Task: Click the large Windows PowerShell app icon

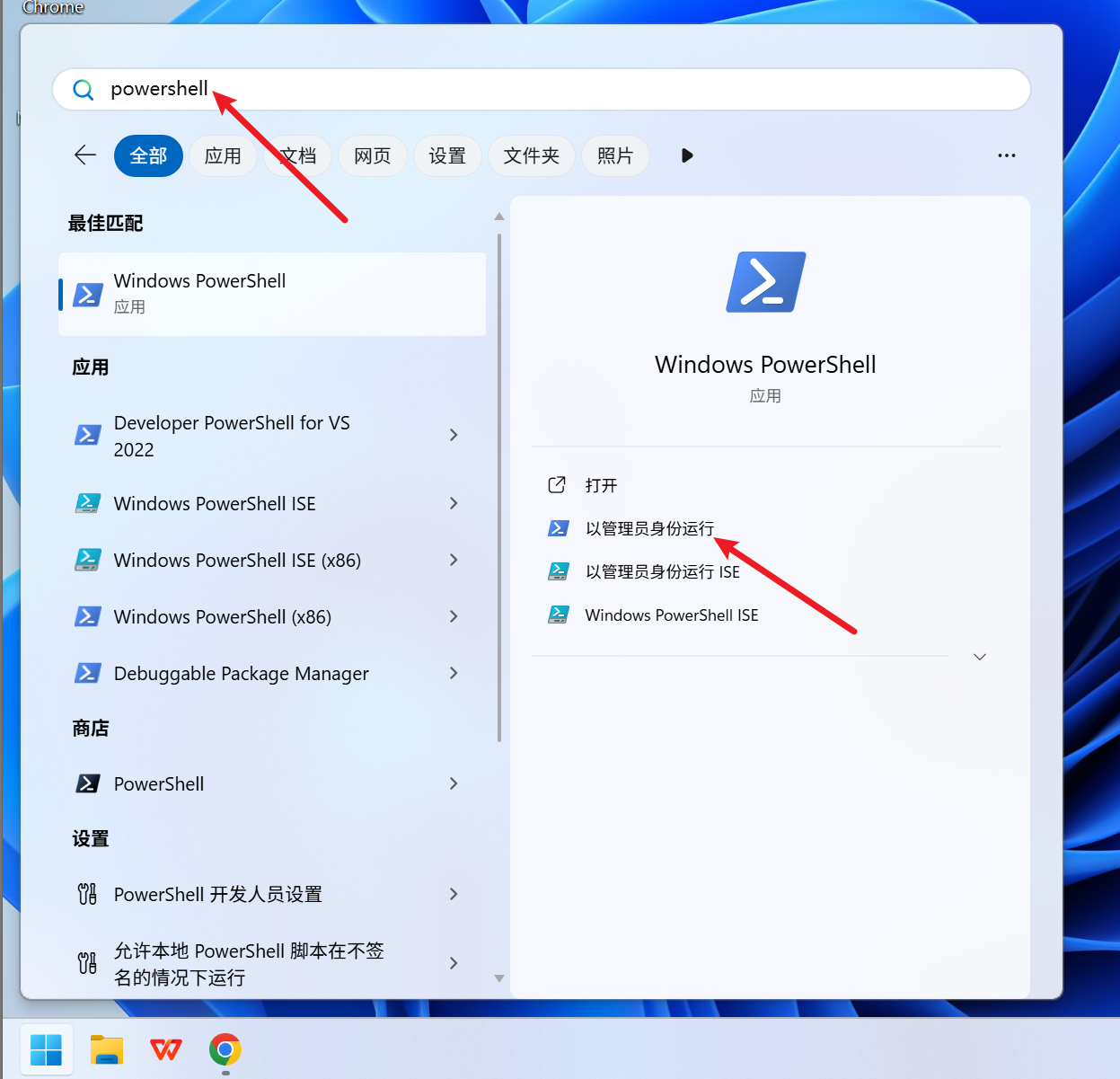Action: click(x=765, y=282)
